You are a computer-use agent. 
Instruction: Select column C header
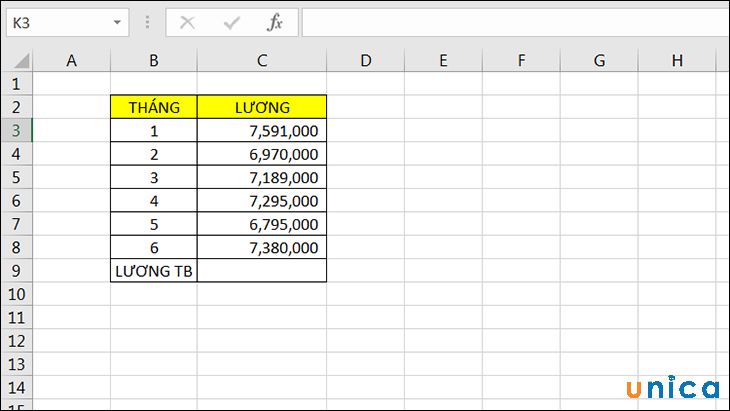(x=262, y=61)
